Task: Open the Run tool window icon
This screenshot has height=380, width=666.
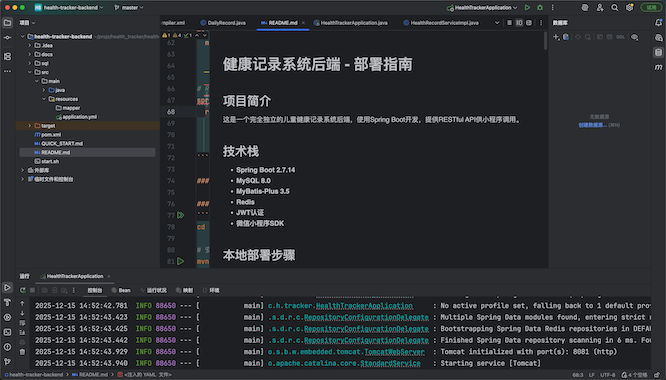Action: (8, 287)
